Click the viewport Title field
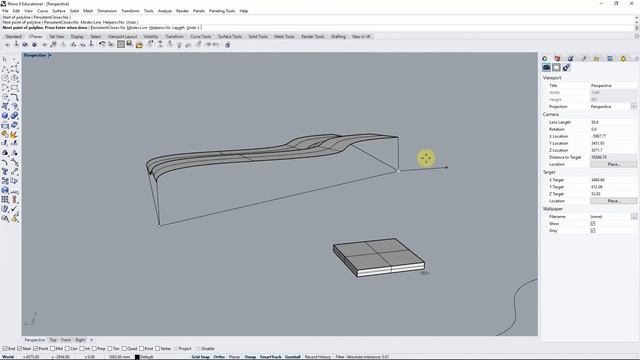This screenshot has height=360, width=640. click(x=613, y=86)
